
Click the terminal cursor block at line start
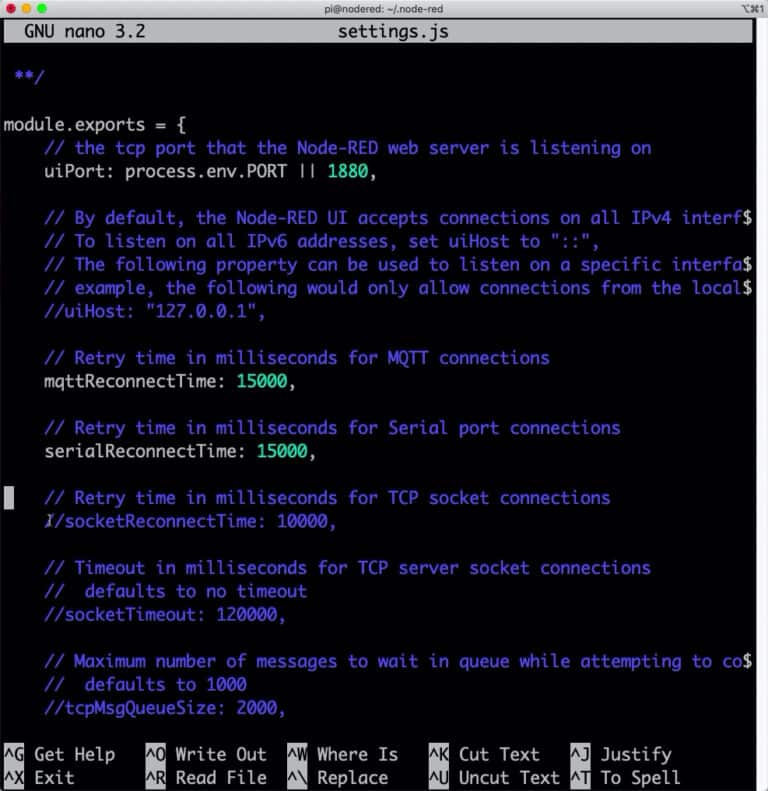(9, 498)
